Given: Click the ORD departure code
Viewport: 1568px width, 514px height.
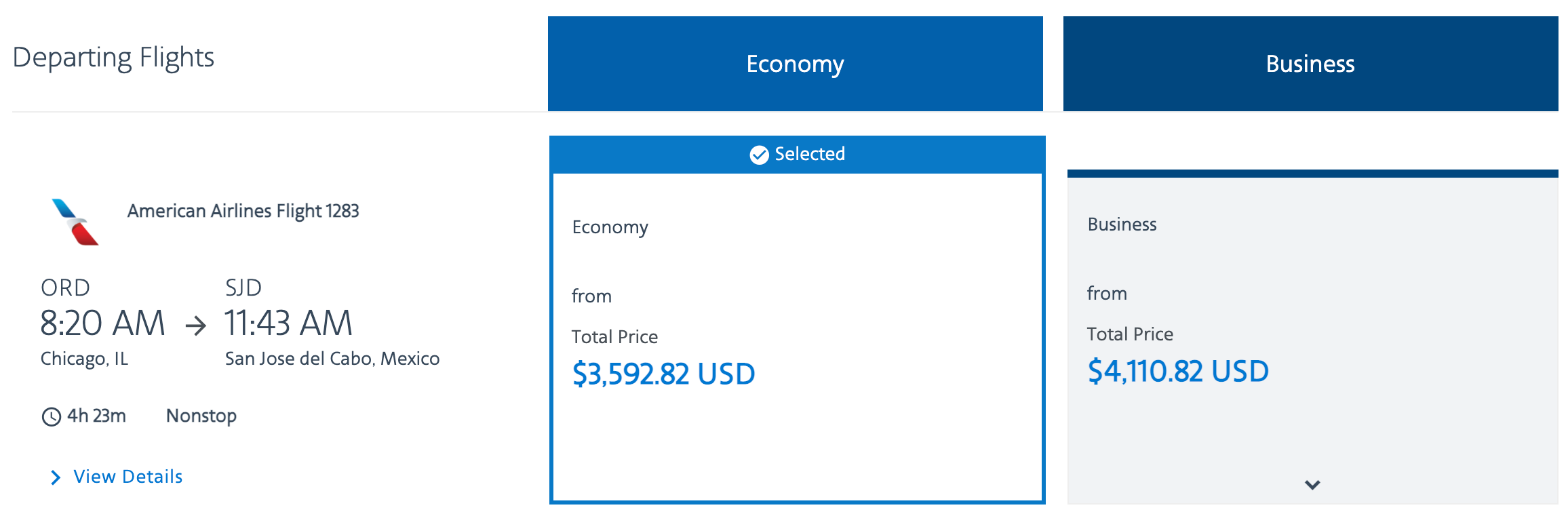Looking at the screenshot, I should pyautogui.click(x=65, y=288).
